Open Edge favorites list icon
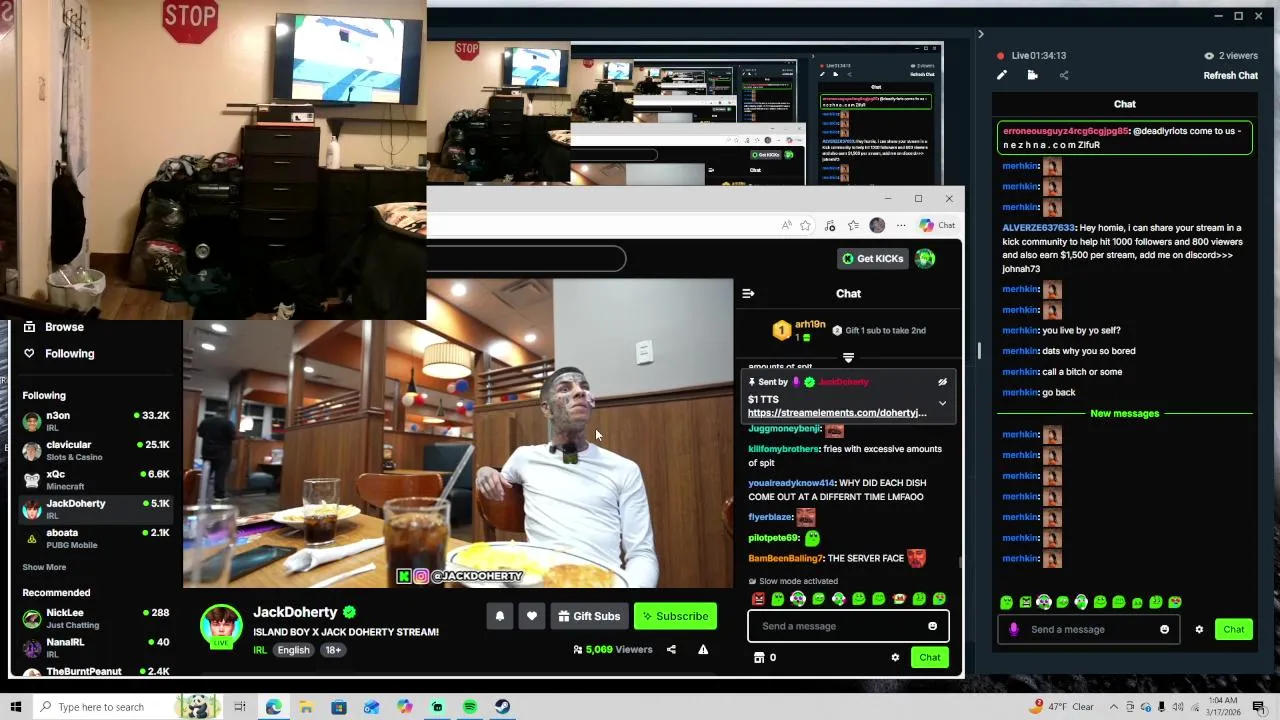1280x720 pixels. tap(853, 225)
